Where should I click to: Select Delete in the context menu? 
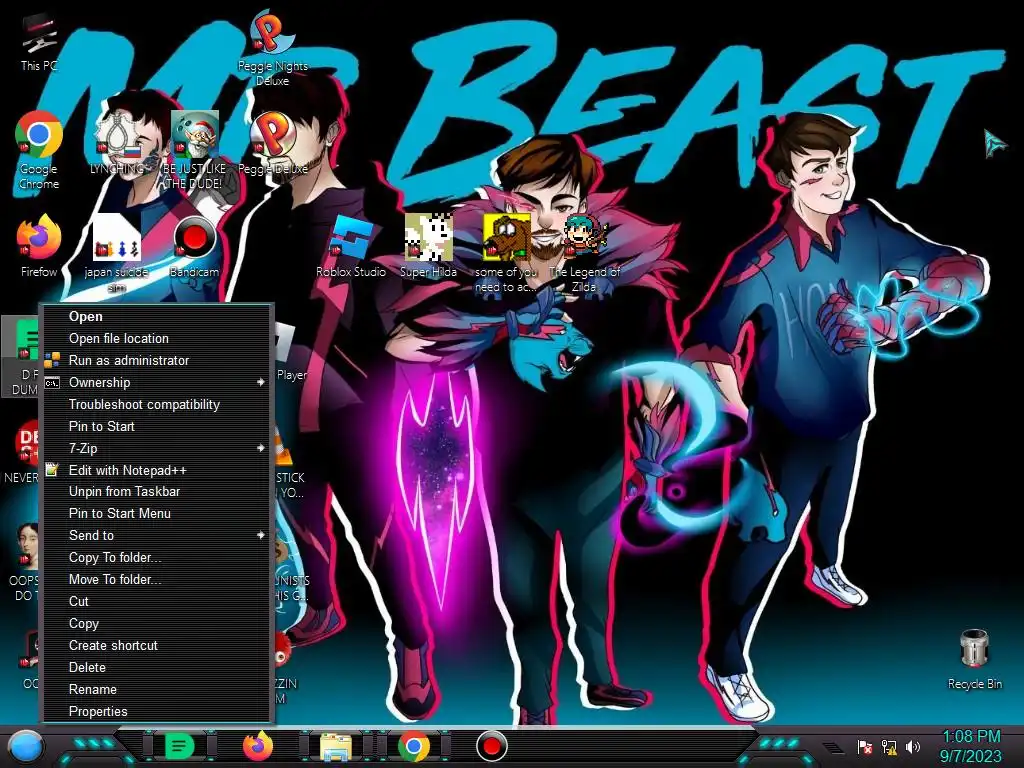(x=156, y=667)
